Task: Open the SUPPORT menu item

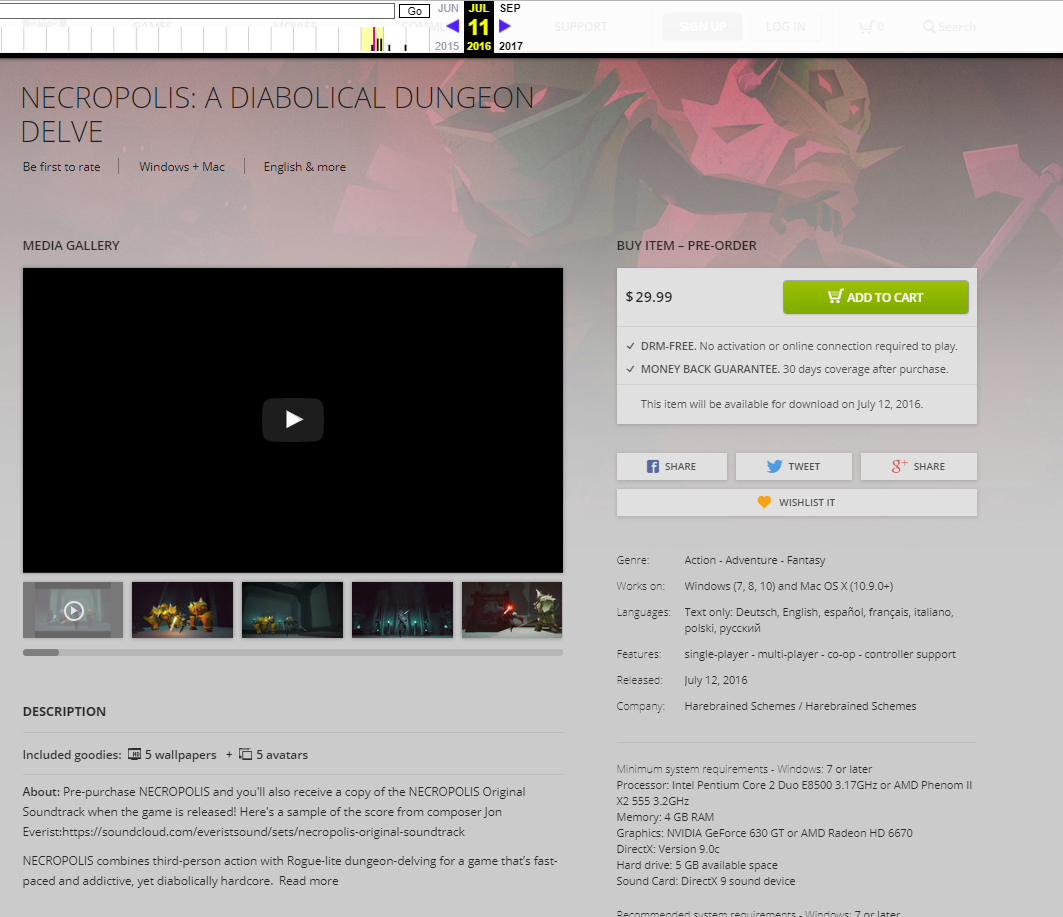Action: click(x=580, y=27)
